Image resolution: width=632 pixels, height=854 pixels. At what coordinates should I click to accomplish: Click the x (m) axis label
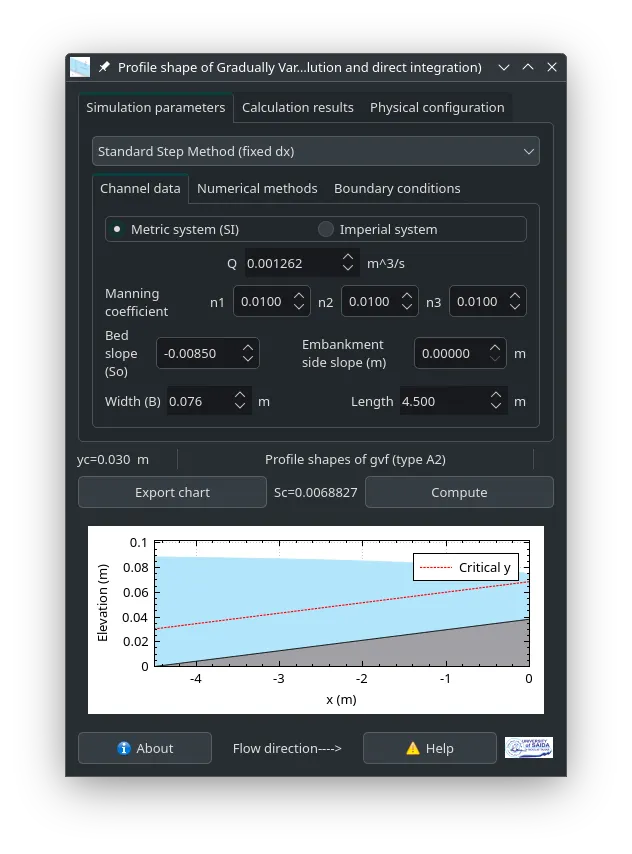[x=341, y=699]
